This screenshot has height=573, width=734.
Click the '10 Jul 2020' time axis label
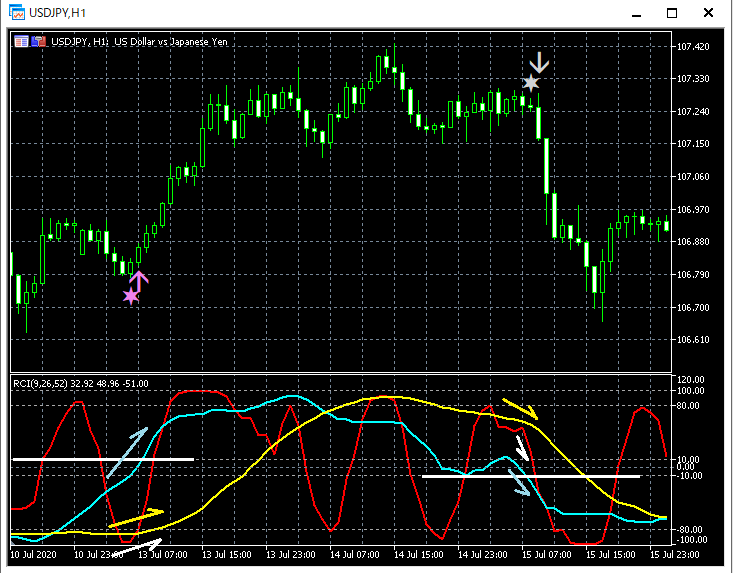pos(33,555)
